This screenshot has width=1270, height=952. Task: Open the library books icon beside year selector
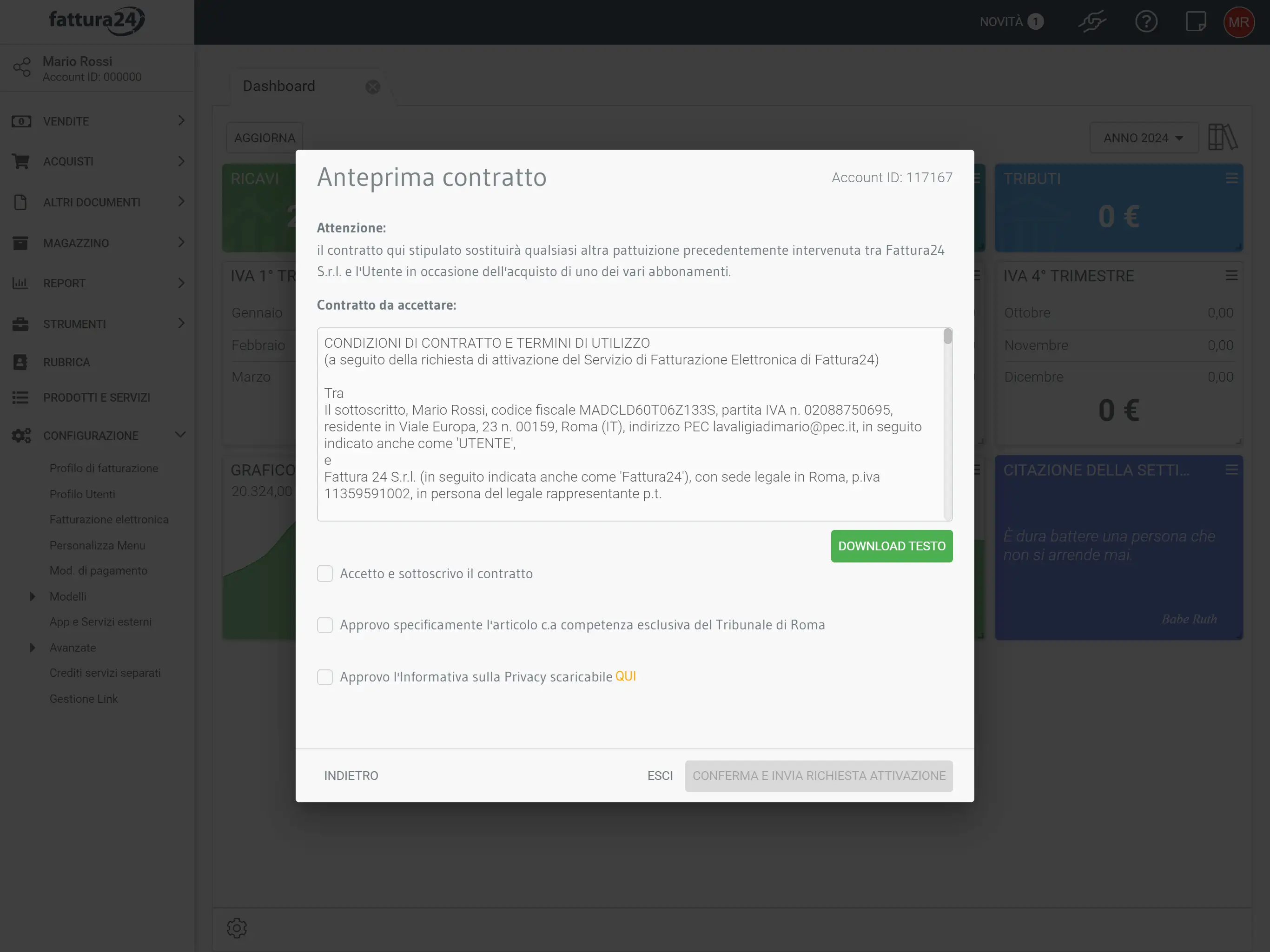click(1222, 137)
